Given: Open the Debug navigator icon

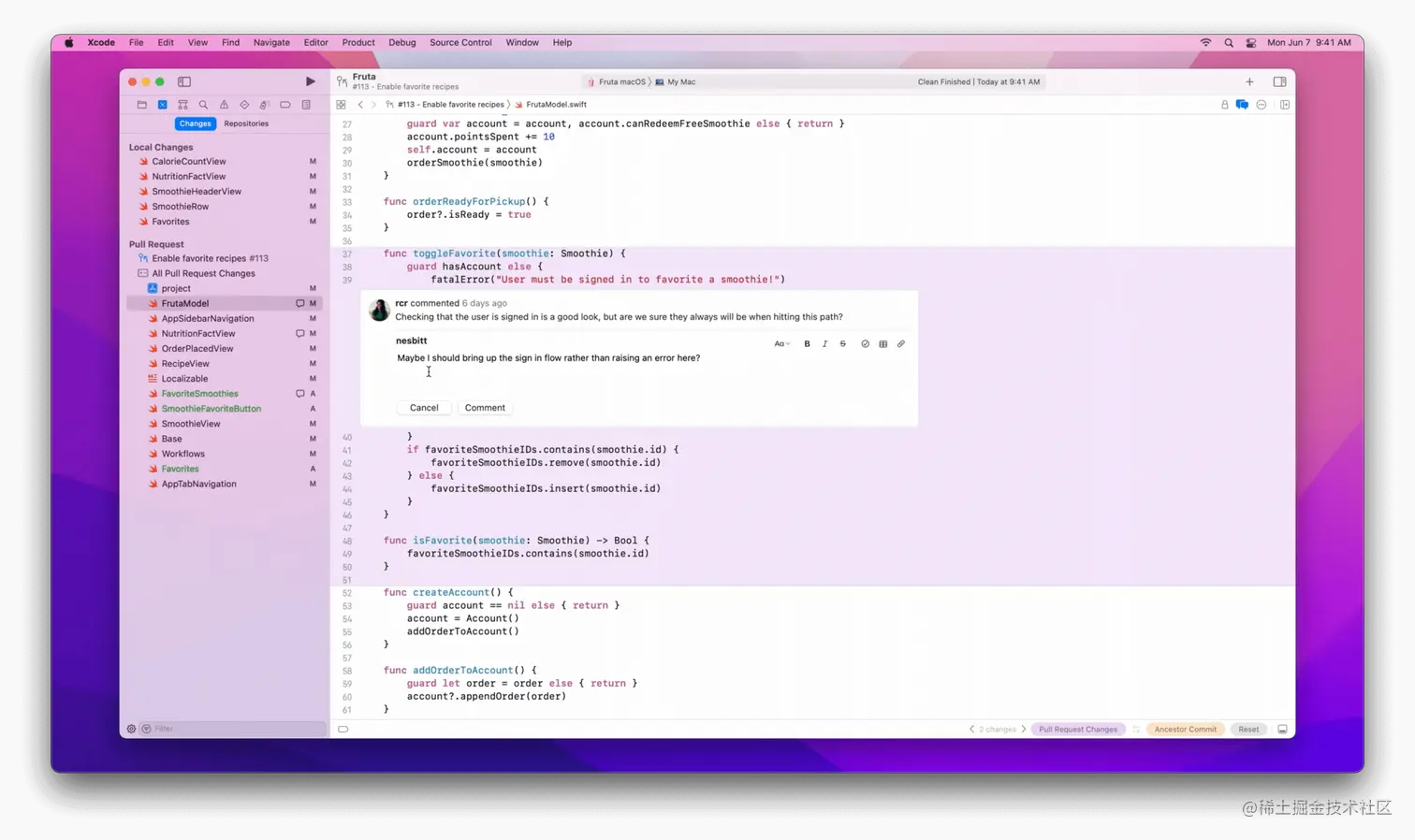Looking at the screenshot, I should click(265, 105).
